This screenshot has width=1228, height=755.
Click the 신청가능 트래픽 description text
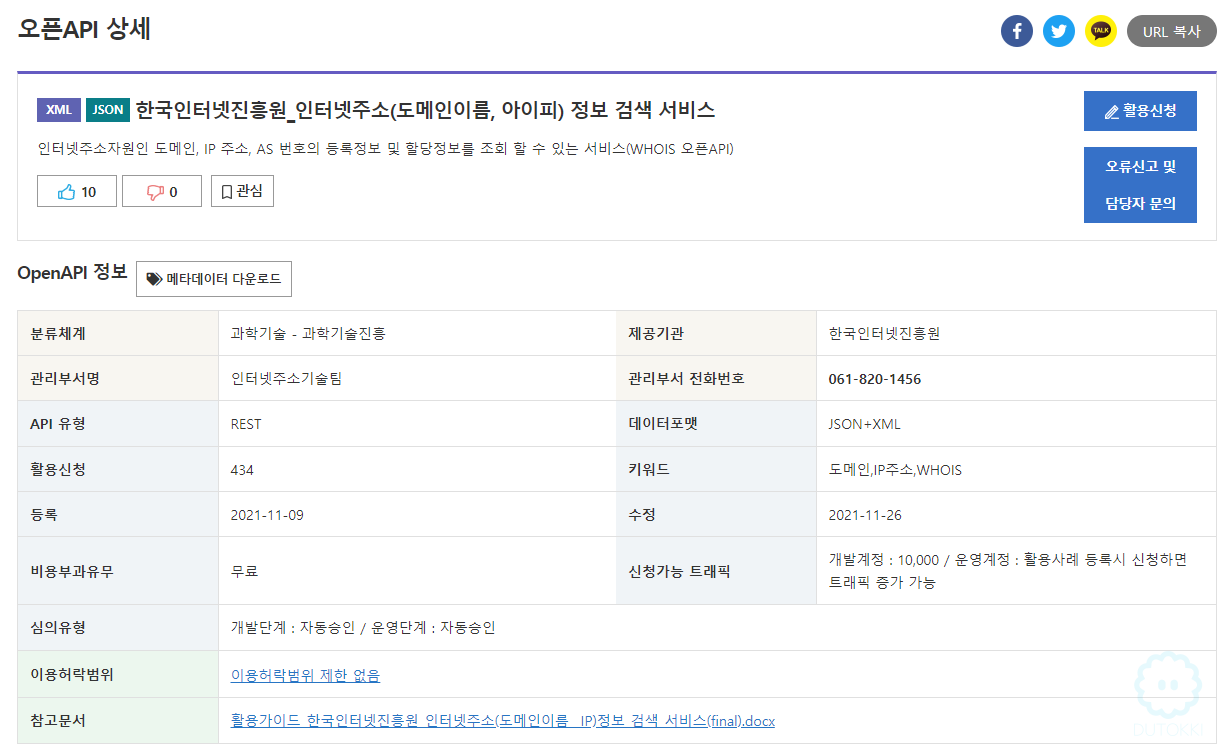click(x=1008, y=571)
